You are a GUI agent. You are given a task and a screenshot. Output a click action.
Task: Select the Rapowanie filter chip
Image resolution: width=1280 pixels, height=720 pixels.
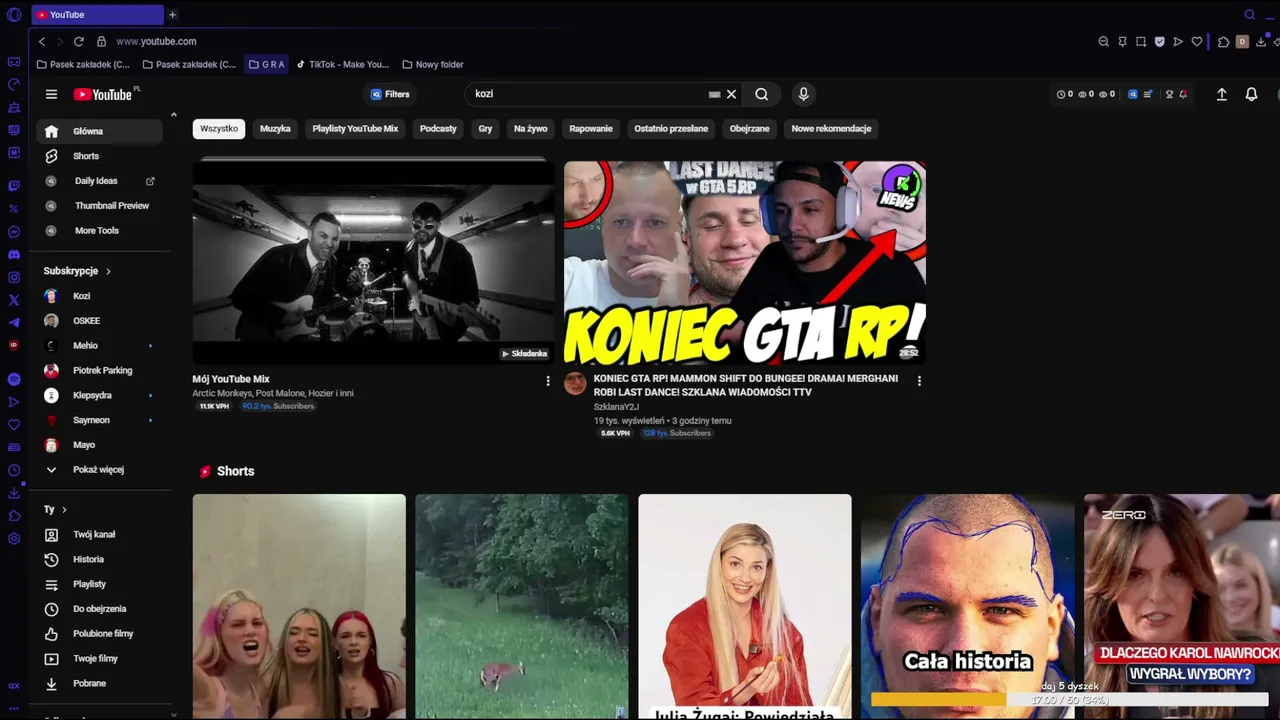coord(591,128)
